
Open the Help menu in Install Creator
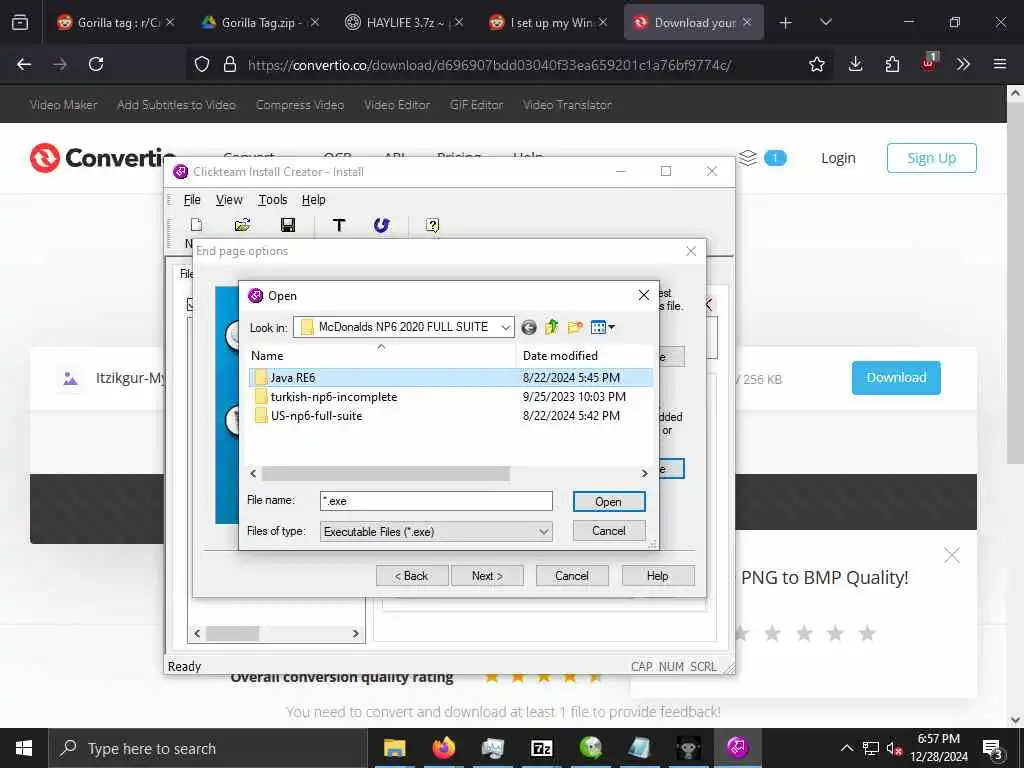[313, 200]
